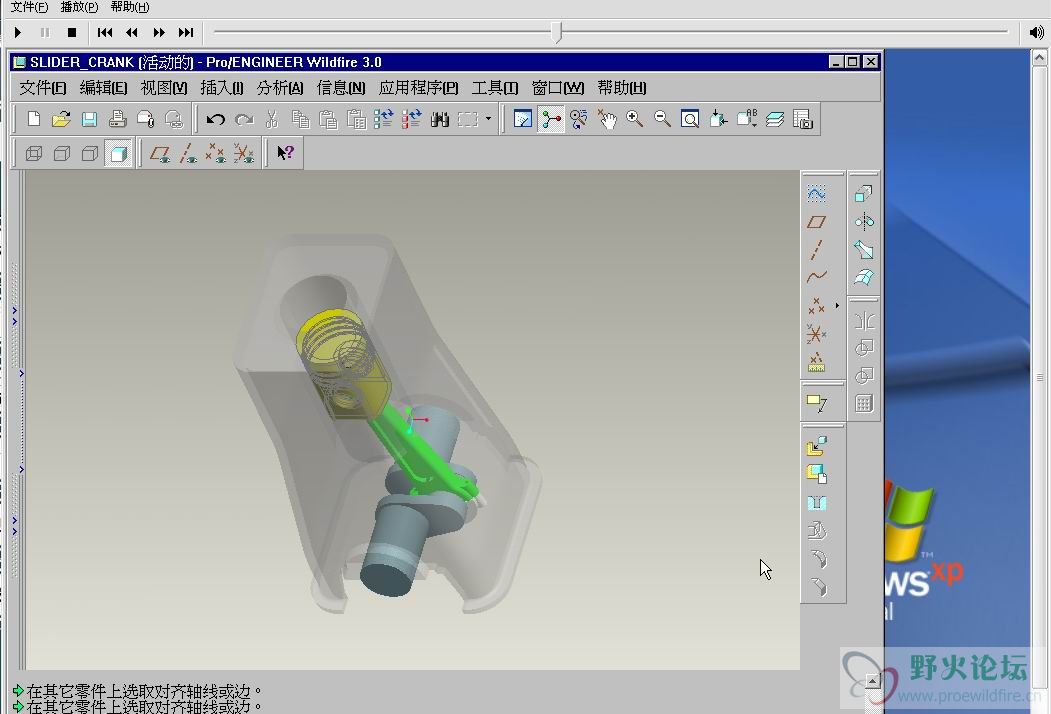Open the Regeneration Manager icon with red list

(x=412, y=119)
